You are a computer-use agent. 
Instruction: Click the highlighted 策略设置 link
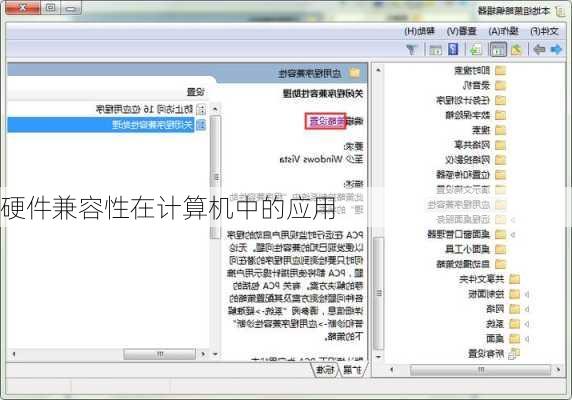click(x=325, y=121)
